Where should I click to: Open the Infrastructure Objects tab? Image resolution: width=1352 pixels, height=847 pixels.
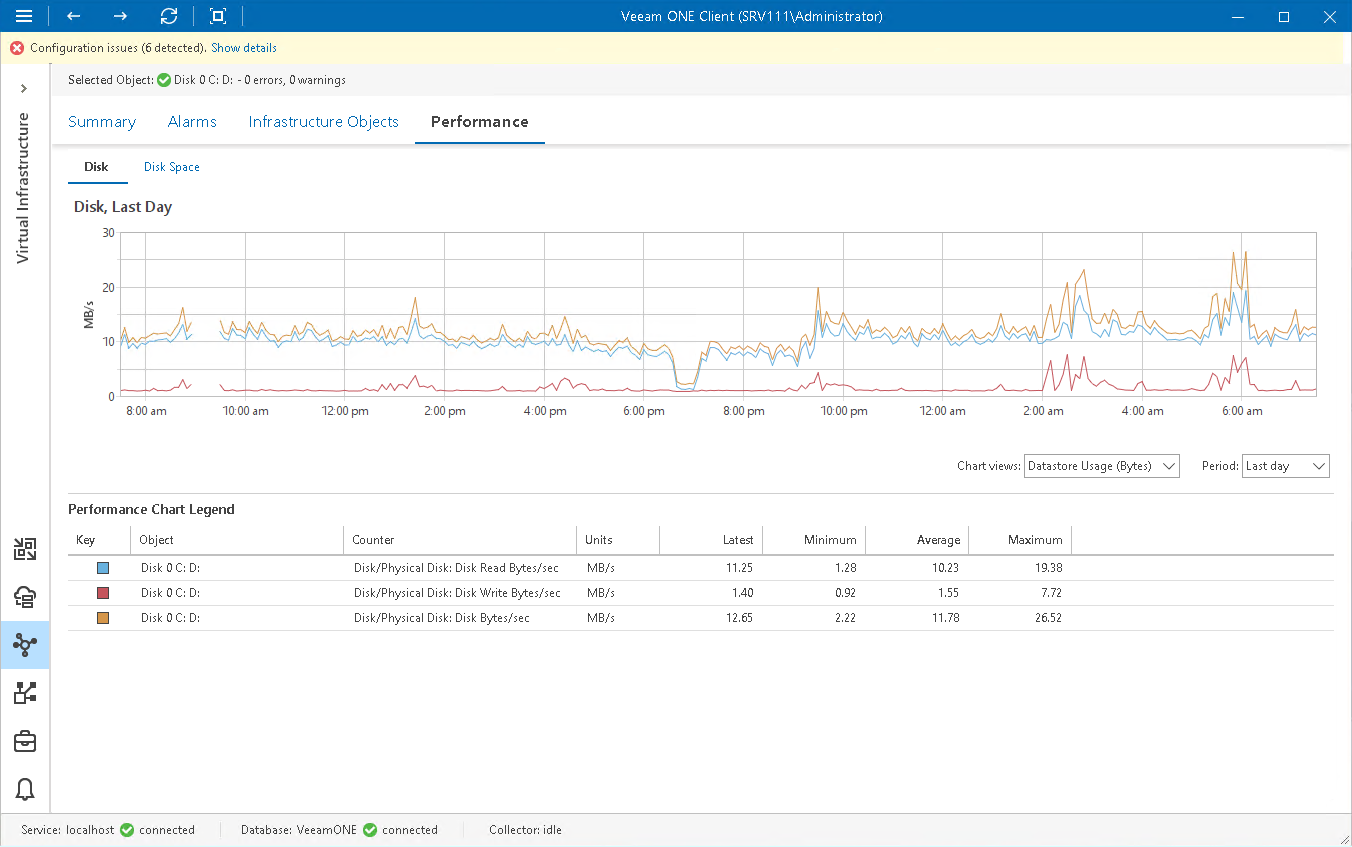pos(323,122)
